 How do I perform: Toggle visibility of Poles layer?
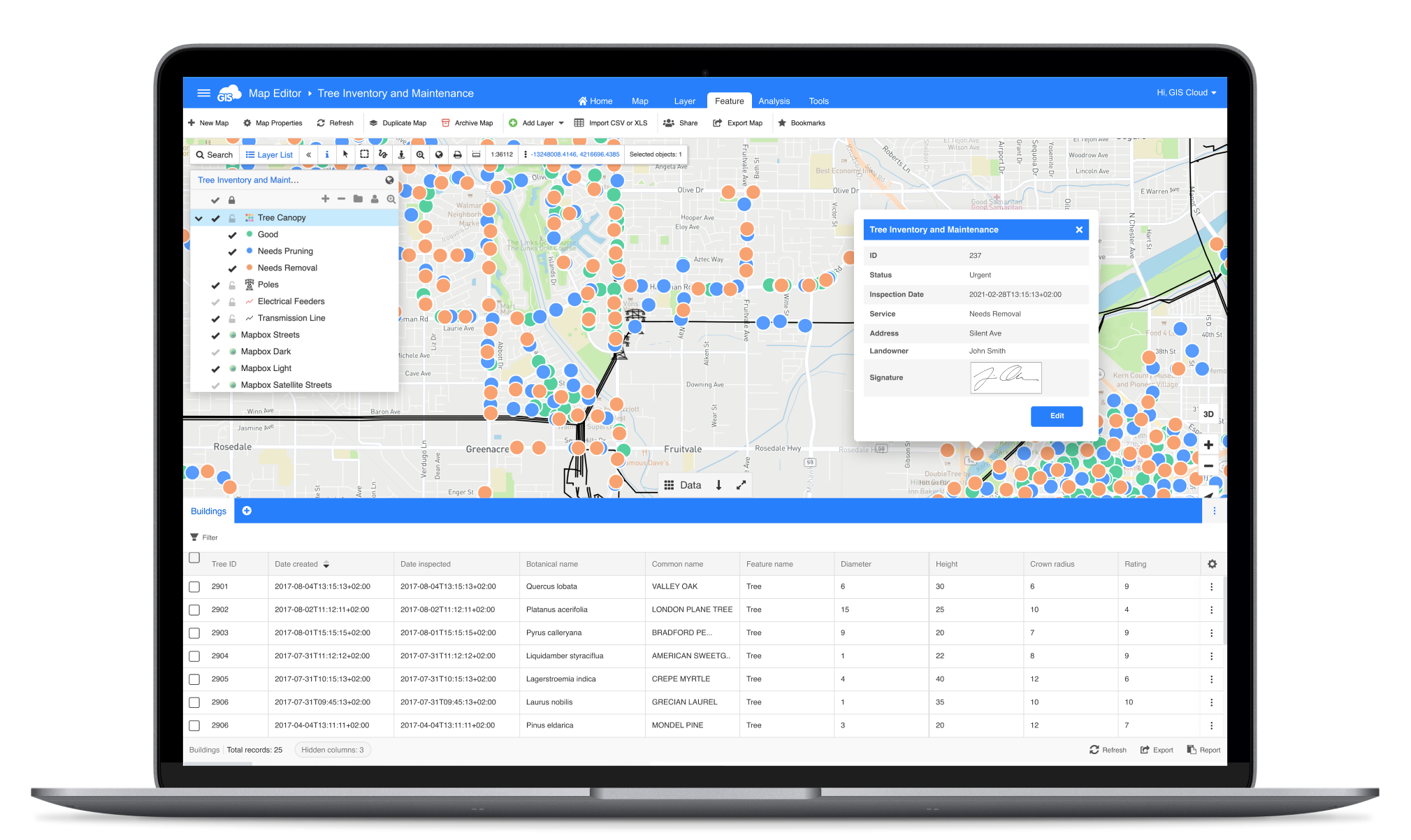[x=214, y=284]
